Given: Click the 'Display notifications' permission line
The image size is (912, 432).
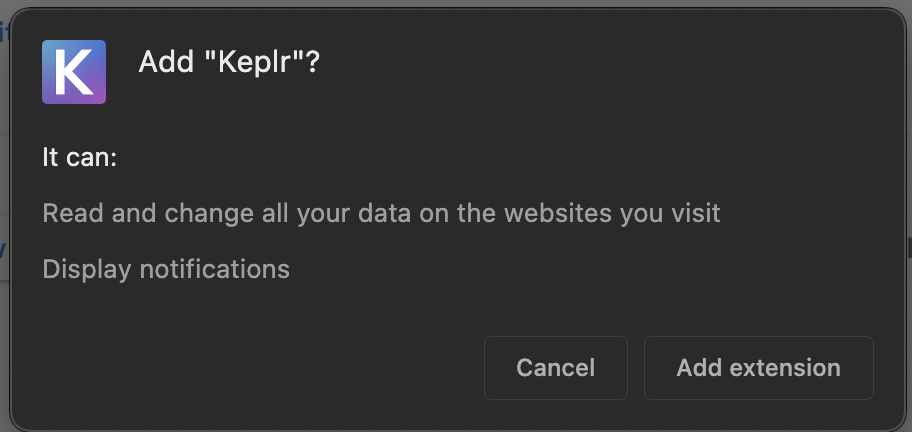Looking at the screenshot, I should coord(166,269).
